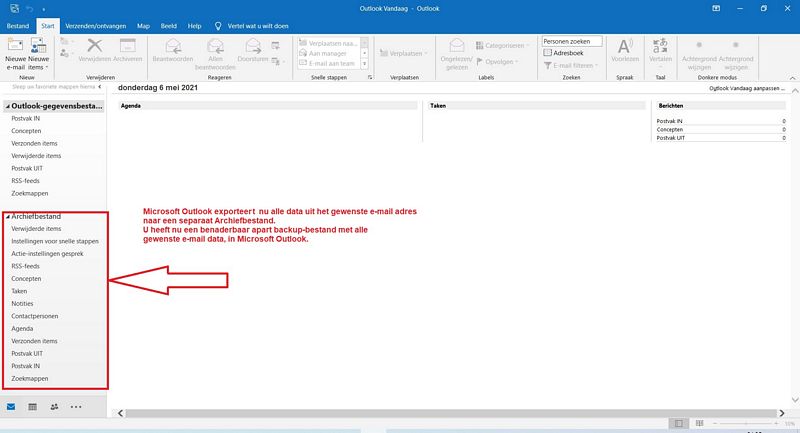This screenshot has width=800, height=433.
Task: Click horizontal scrollbar left arrow
Action: (120, 413)
